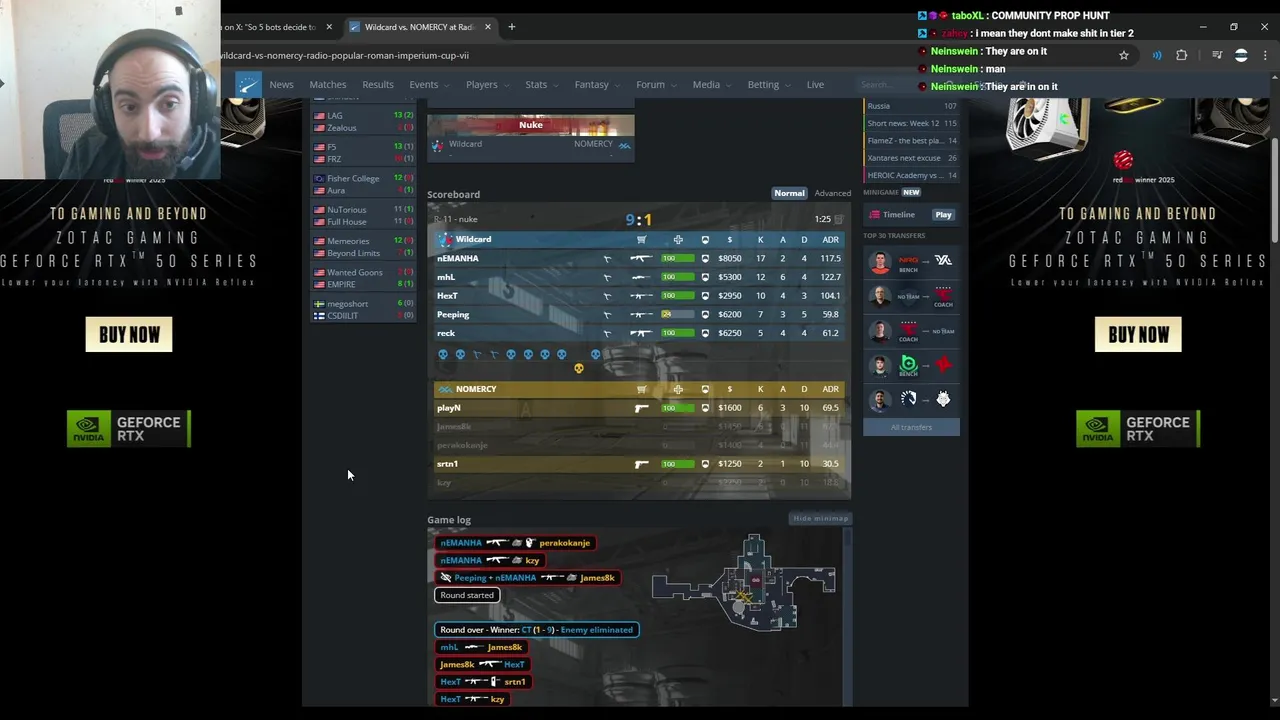Screen dimensions: 1280x720
Task: Click the Play button beside Timeline
Action: (943, 215)
